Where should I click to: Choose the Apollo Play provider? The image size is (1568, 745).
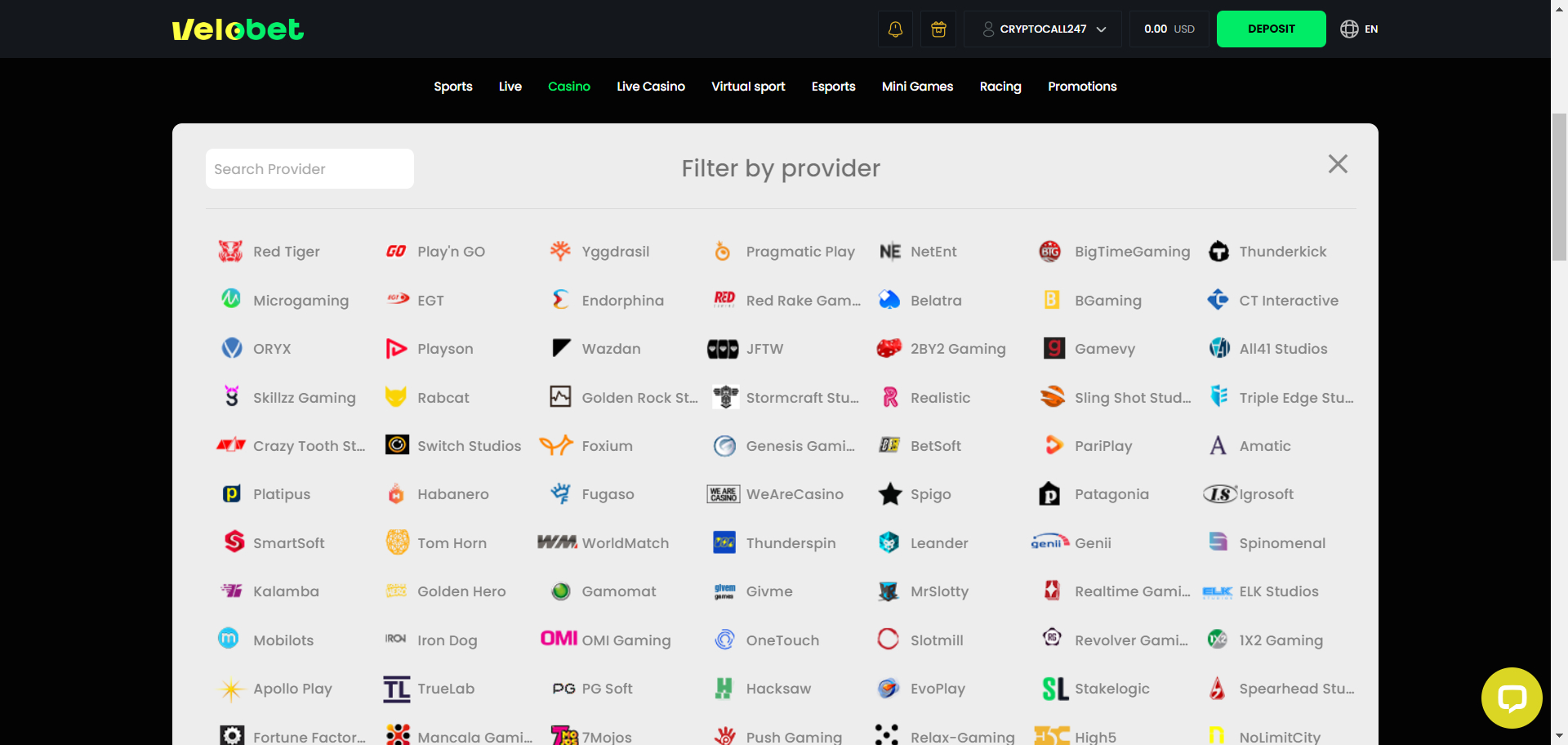click(277, 689)
